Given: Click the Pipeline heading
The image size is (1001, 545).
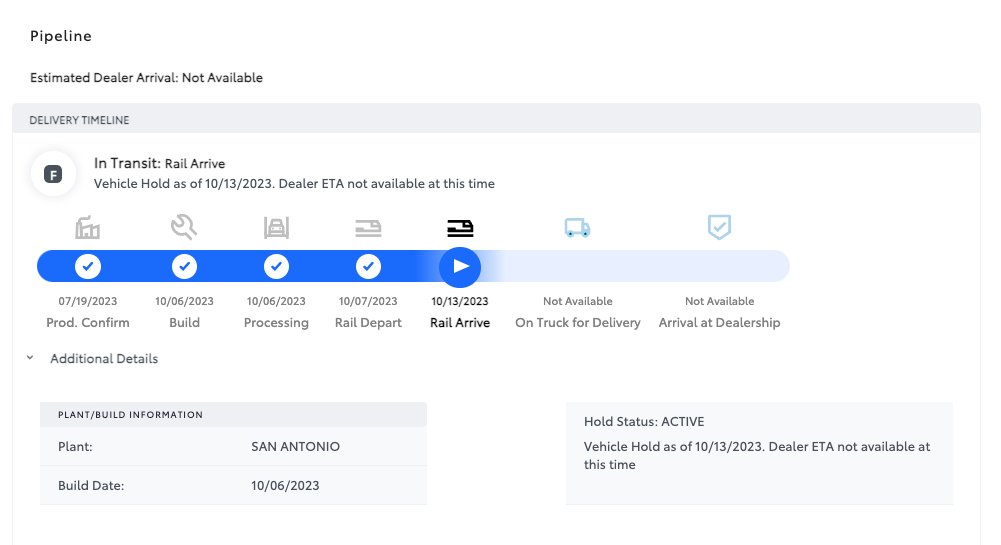Looking at the screenshot, I should [61, 36].
